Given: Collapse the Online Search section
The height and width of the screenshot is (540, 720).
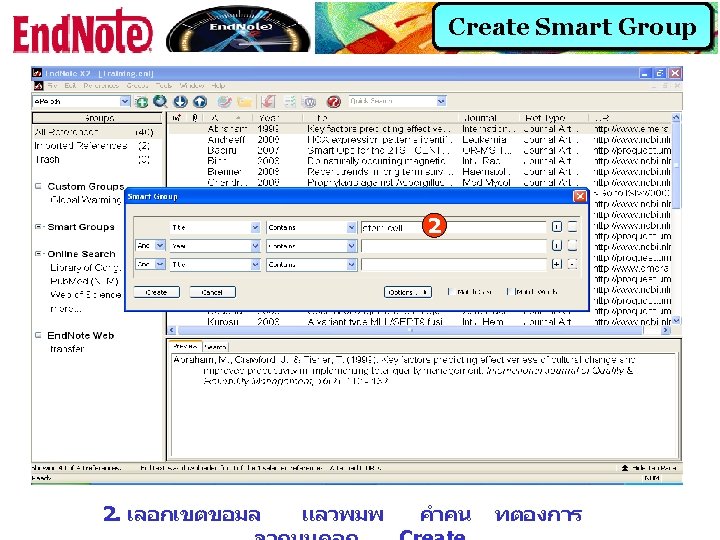Looking at the screenshot, I should [39, 253].
